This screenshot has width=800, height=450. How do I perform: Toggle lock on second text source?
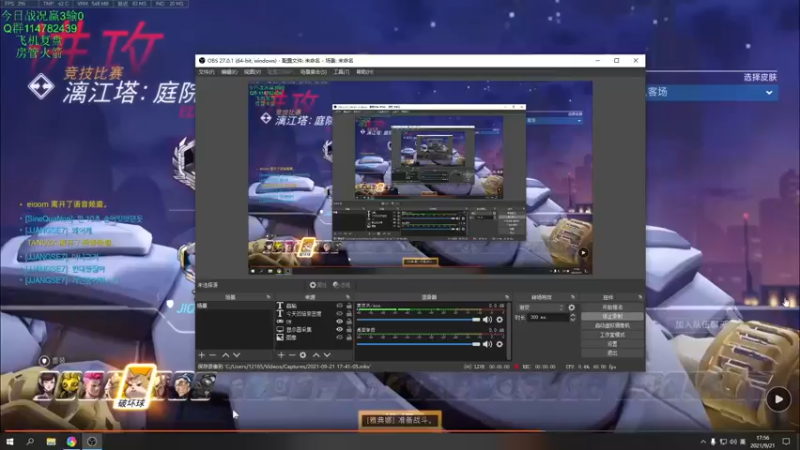tap(349, 314)
